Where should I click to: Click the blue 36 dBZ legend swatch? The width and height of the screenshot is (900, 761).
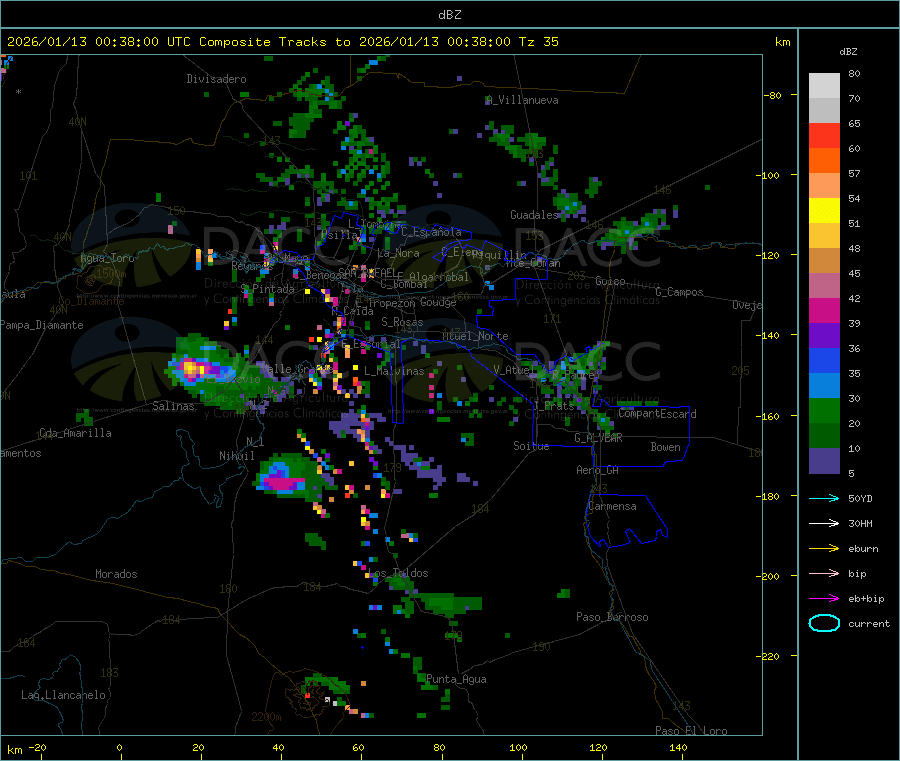coord(824,360)
